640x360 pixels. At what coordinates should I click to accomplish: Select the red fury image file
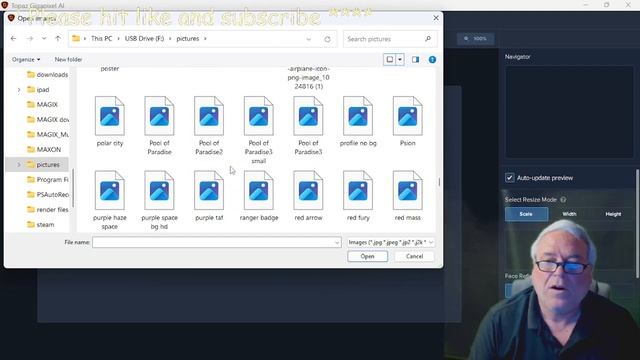tap(358, 196)
